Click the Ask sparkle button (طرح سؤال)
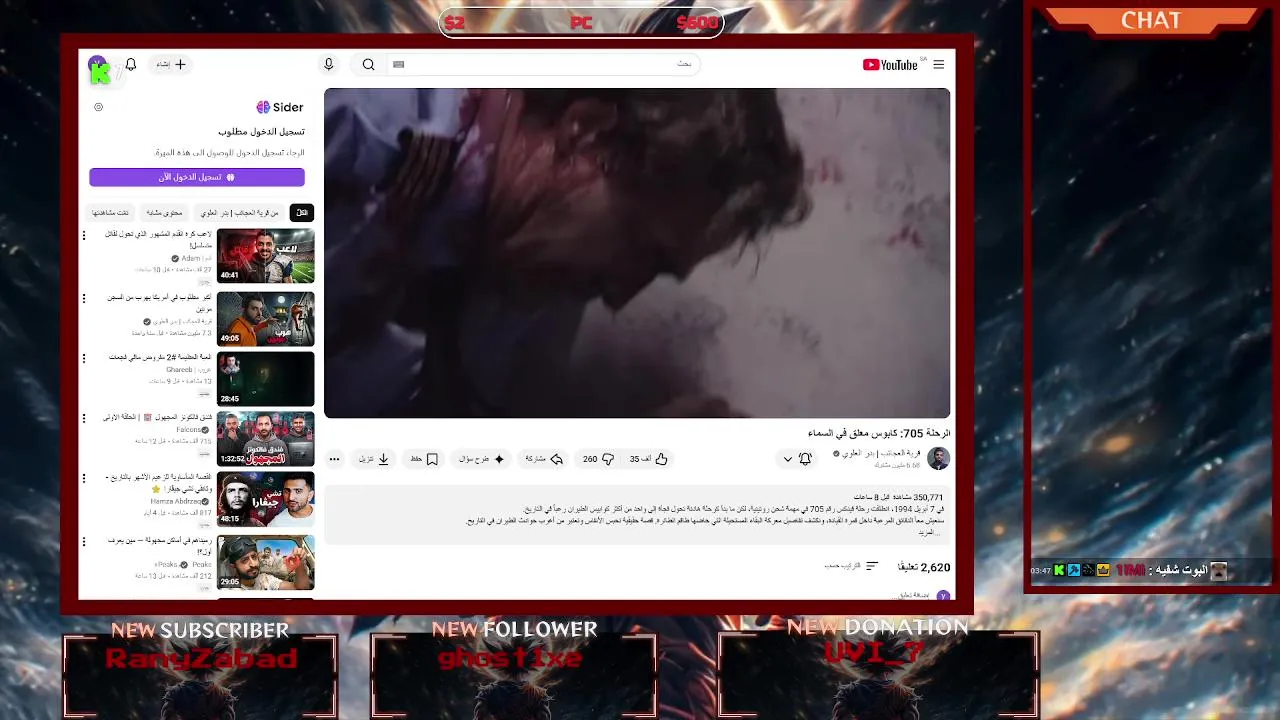This screenshot has height=720, width=1280. (x=482, y=459)
